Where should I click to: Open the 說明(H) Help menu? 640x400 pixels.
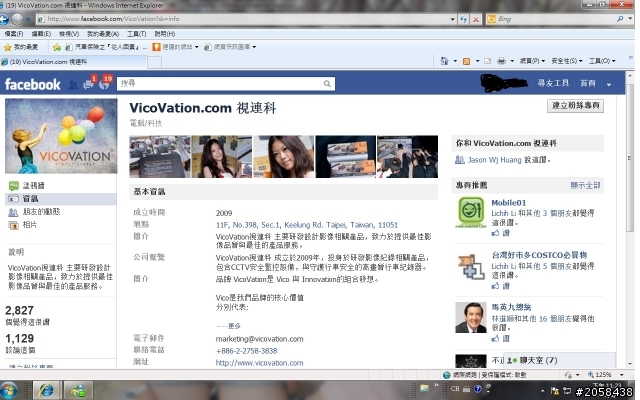pos(164,34)
